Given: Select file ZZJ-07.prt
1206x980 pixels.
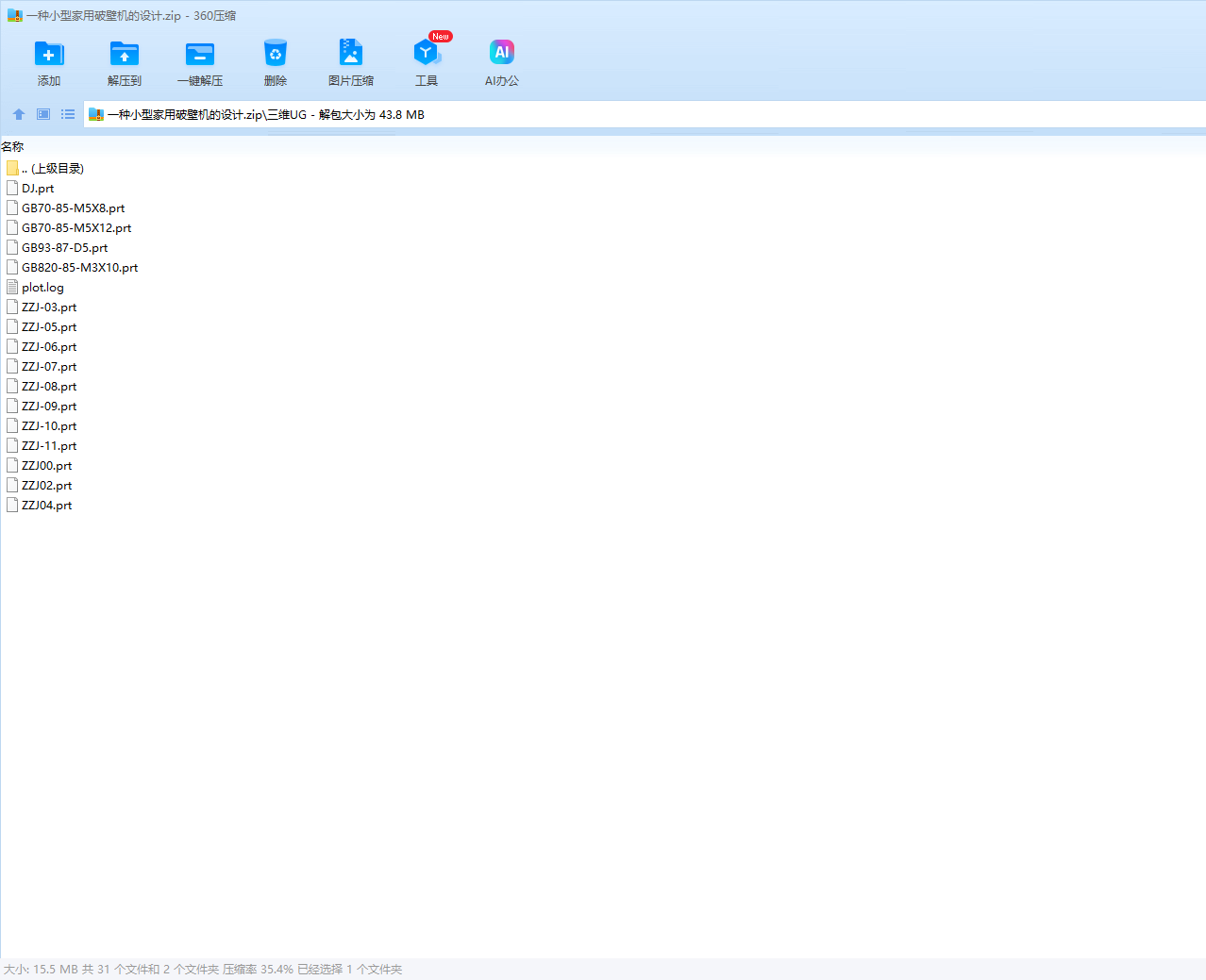Looking at the screenshot, I should (x=42, y=366).
